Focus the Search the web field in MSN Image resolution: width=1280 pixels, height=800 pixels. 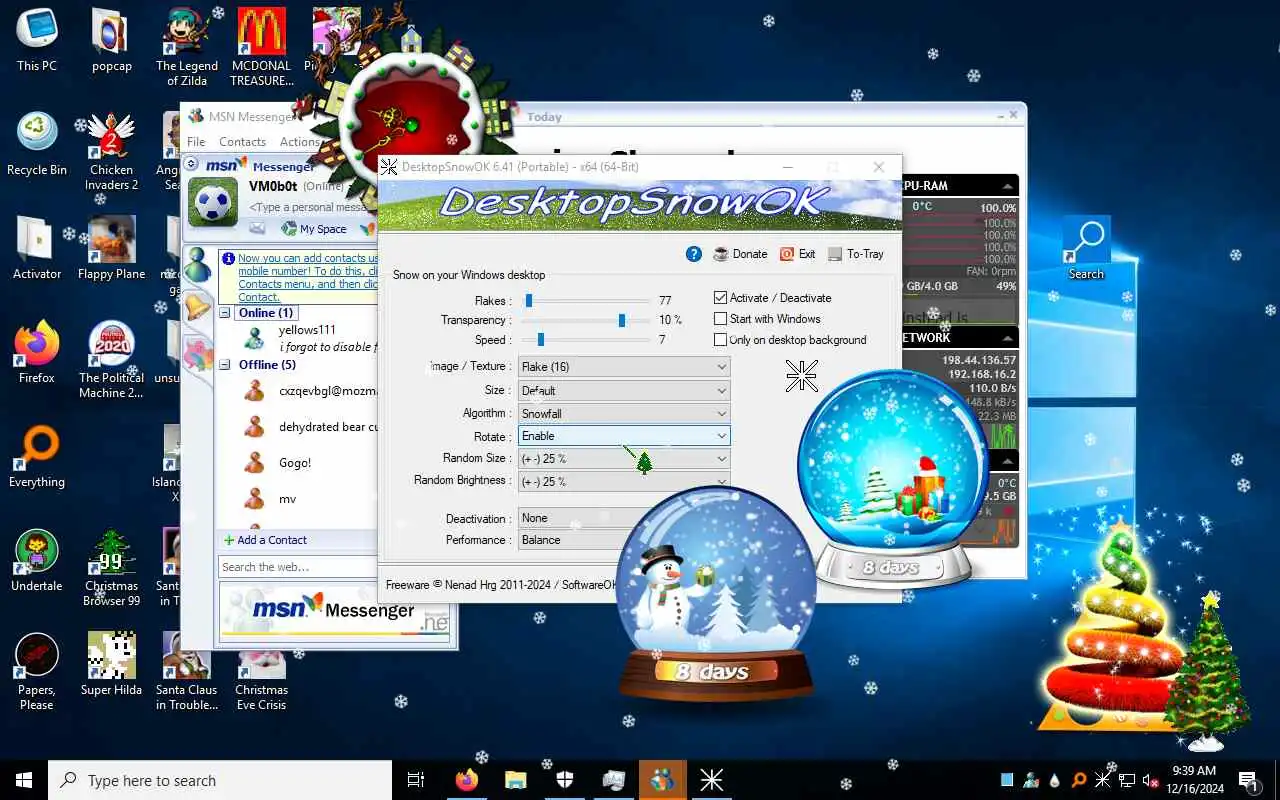297,567
